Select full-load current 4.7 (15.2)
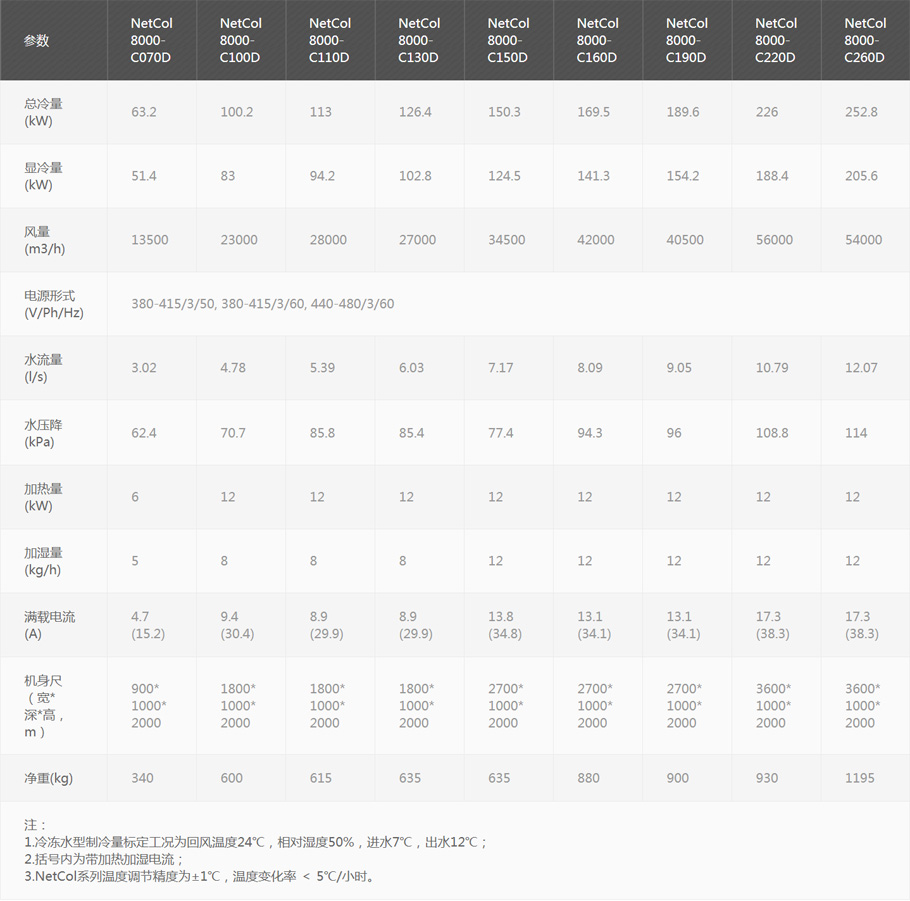 148,625
